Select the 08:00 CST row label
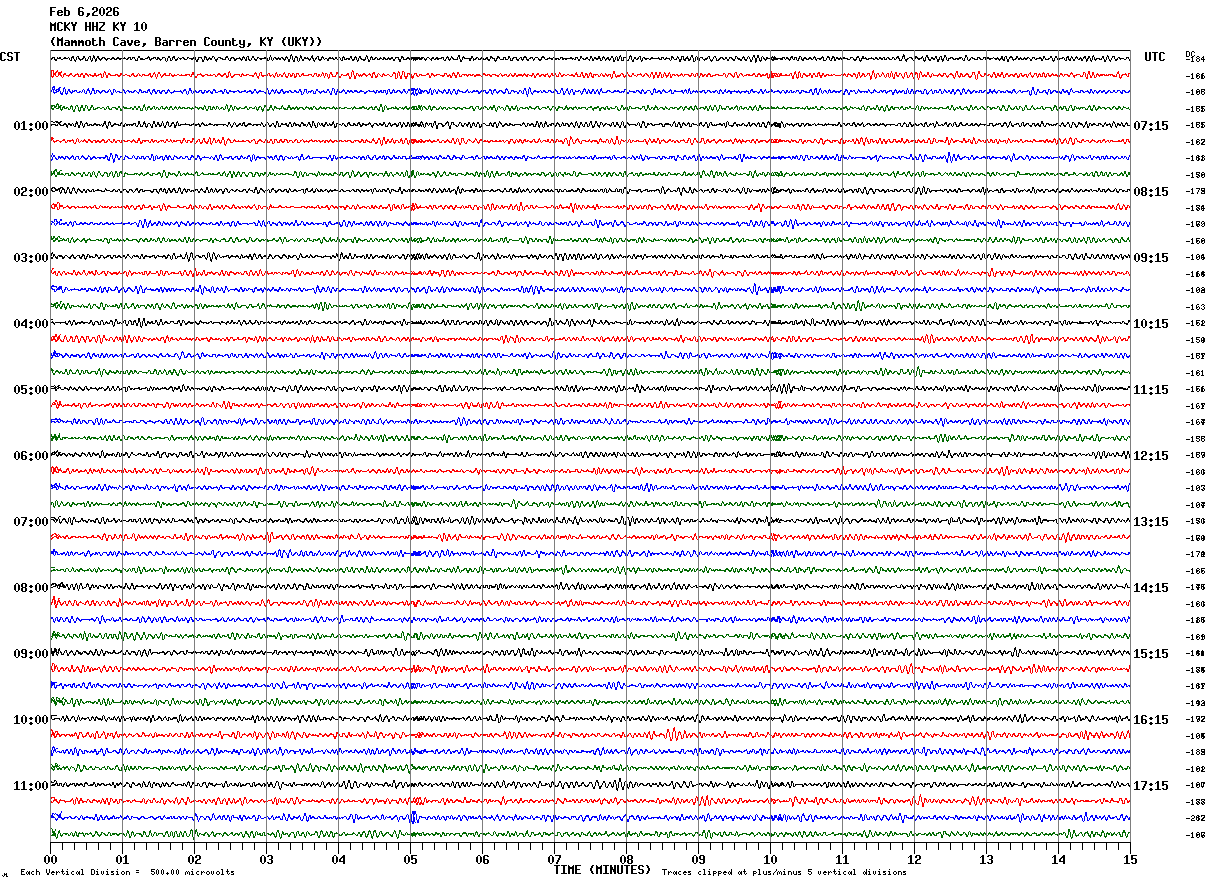 tap(31, 588)
